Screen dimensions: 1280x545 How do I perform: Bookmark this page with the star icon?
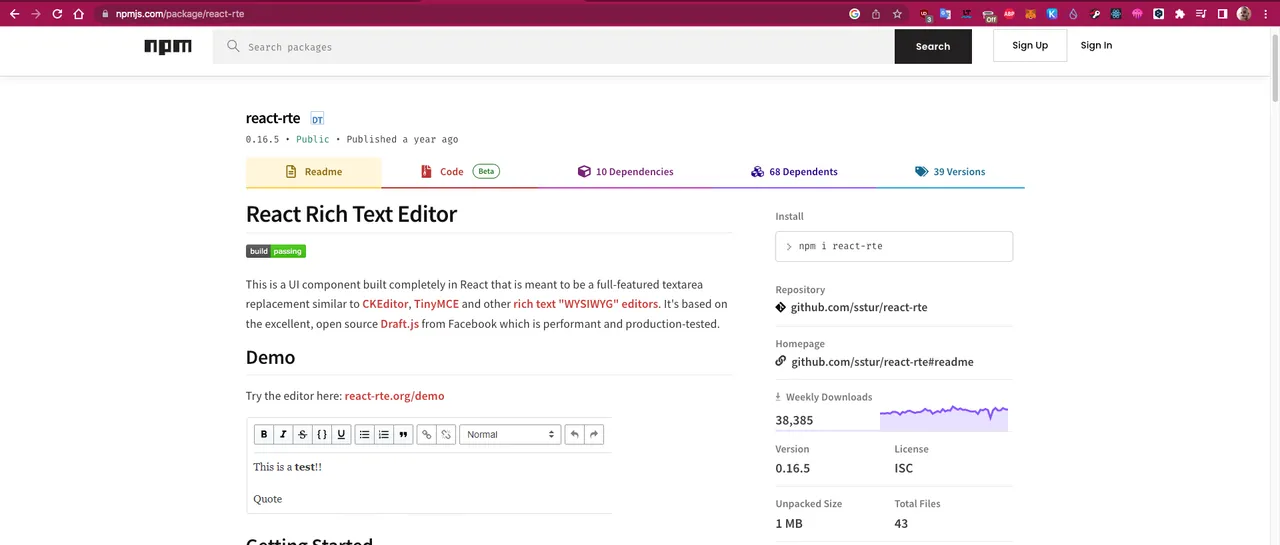897,14
